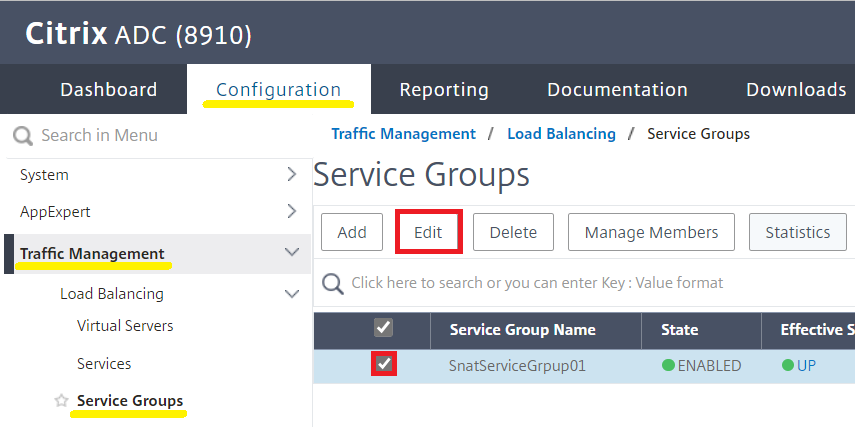This screenshot has width=855, height=427.
Task: Go to the Documentation tab
Action: click(617, 89)
